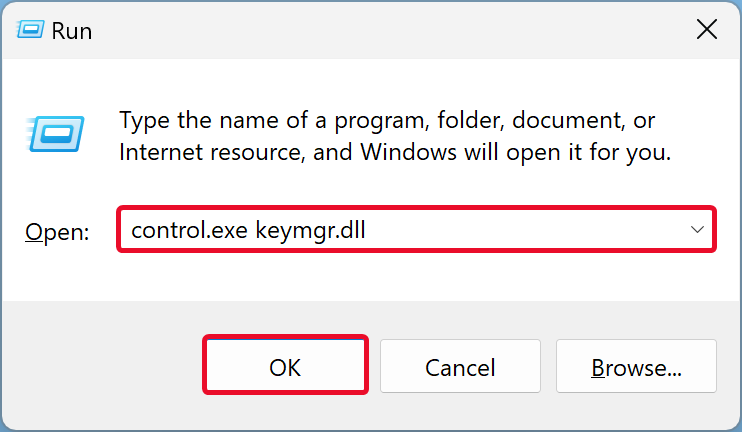Click empty footer area left of OK
742x432 pixels.
point(100,367)
